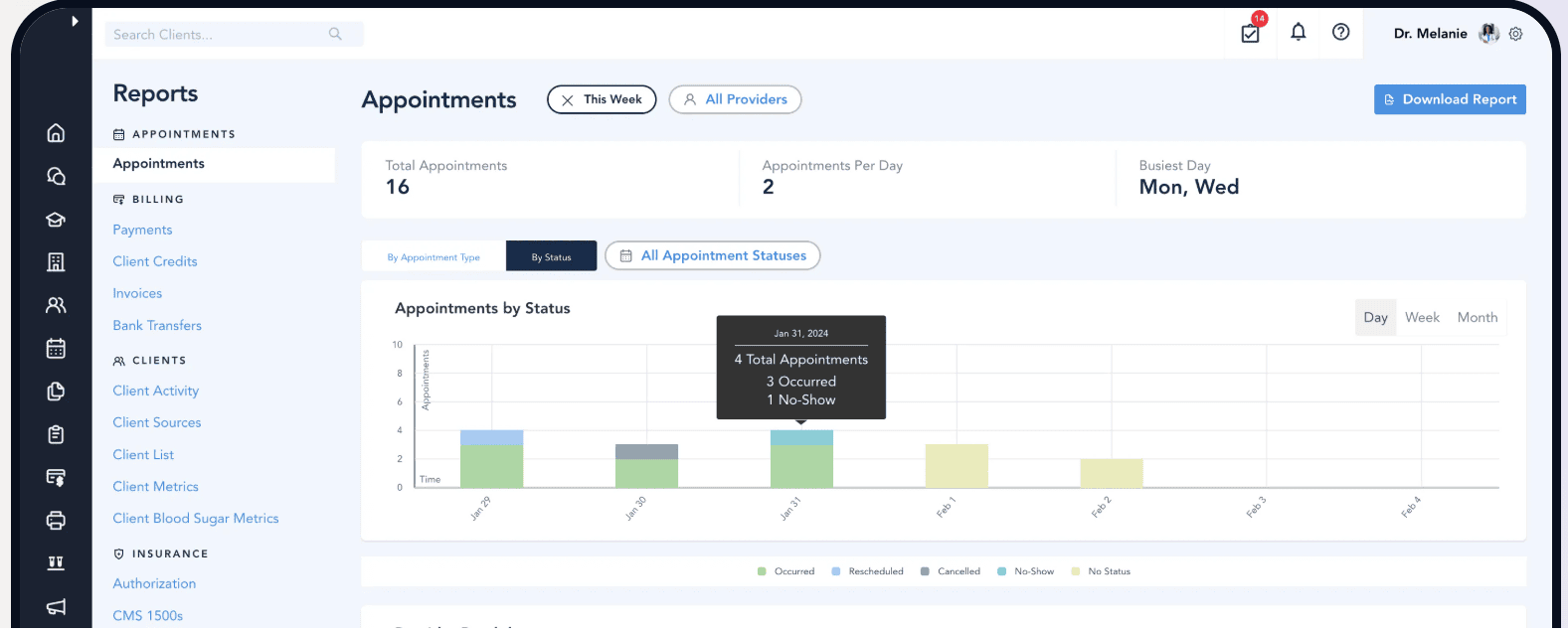Open the CMS 1500s report
The height and width of the screenshot is (632, 1568).
[x=148, y=615]
